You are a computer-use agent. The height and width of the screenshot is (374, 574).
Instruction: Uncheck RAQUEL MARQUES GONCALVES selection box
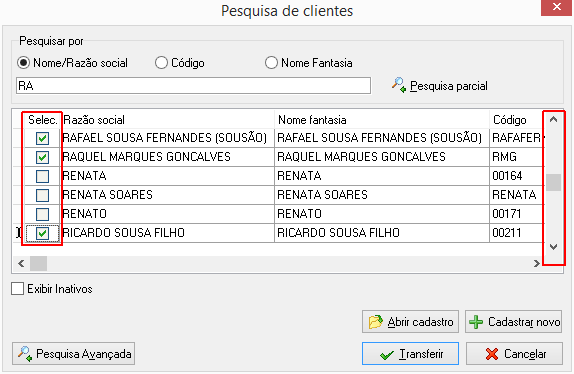coord(42,157)
